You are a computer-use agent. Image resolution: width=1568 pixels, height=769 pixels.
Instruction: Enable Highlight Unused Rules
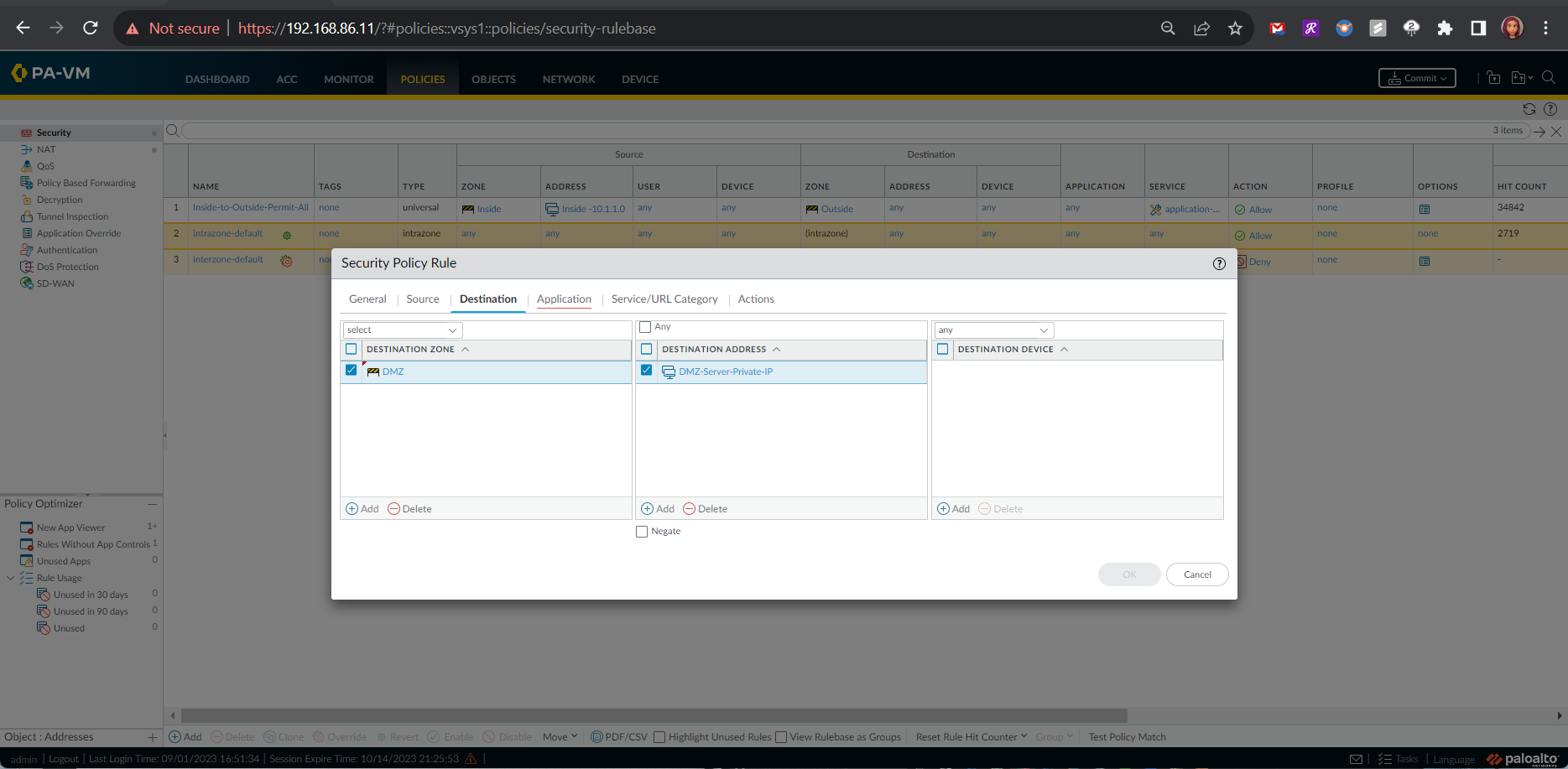pos(660,736)
